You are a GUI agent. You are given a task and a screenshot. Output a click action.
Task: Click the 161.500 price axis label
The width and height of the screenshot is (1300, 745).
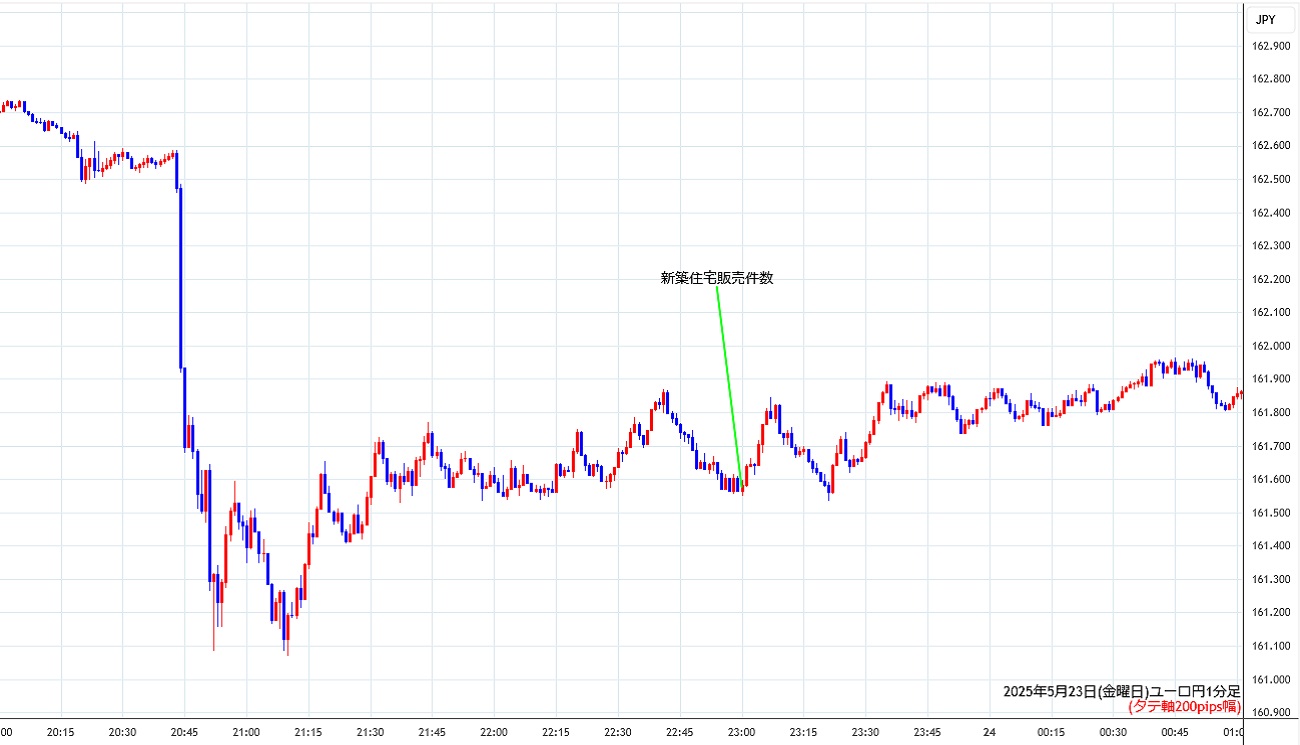coord(1270,513)
